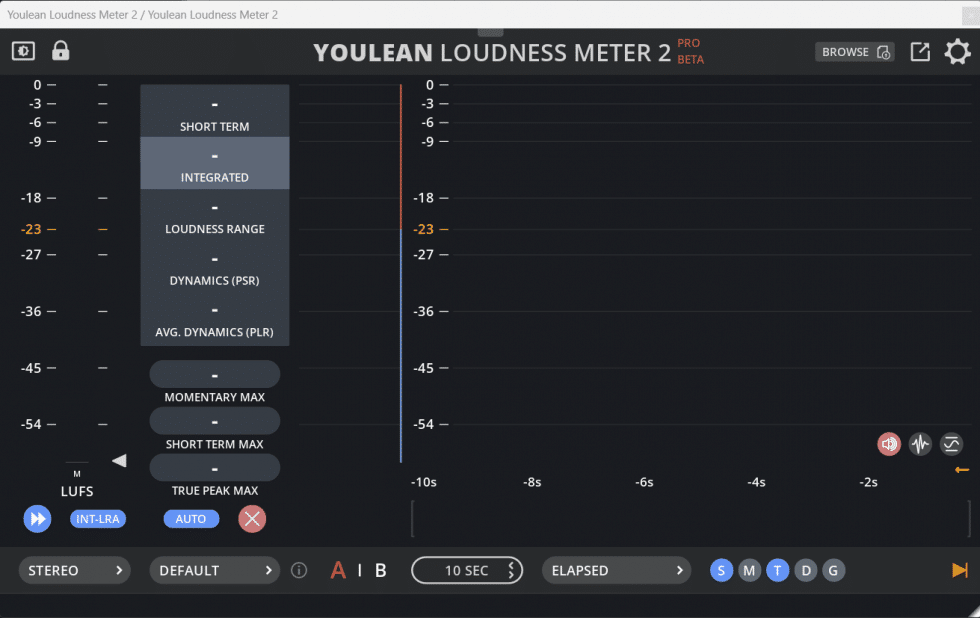Open the settings gear

pyautogui.click(x=958, y=52)
